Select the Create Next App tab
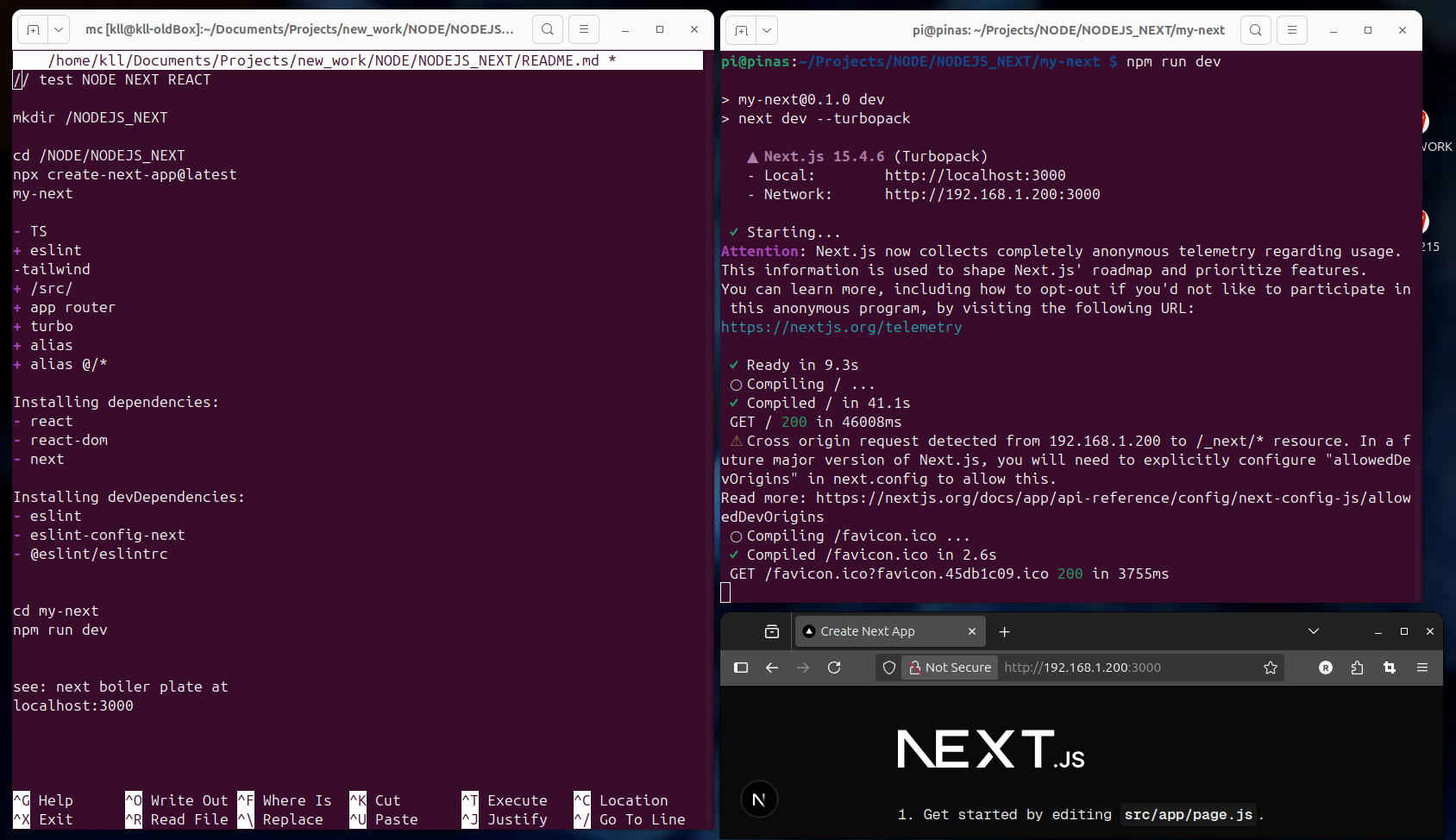The height and width of the screenshot is (840, 1456). (888, 631)
